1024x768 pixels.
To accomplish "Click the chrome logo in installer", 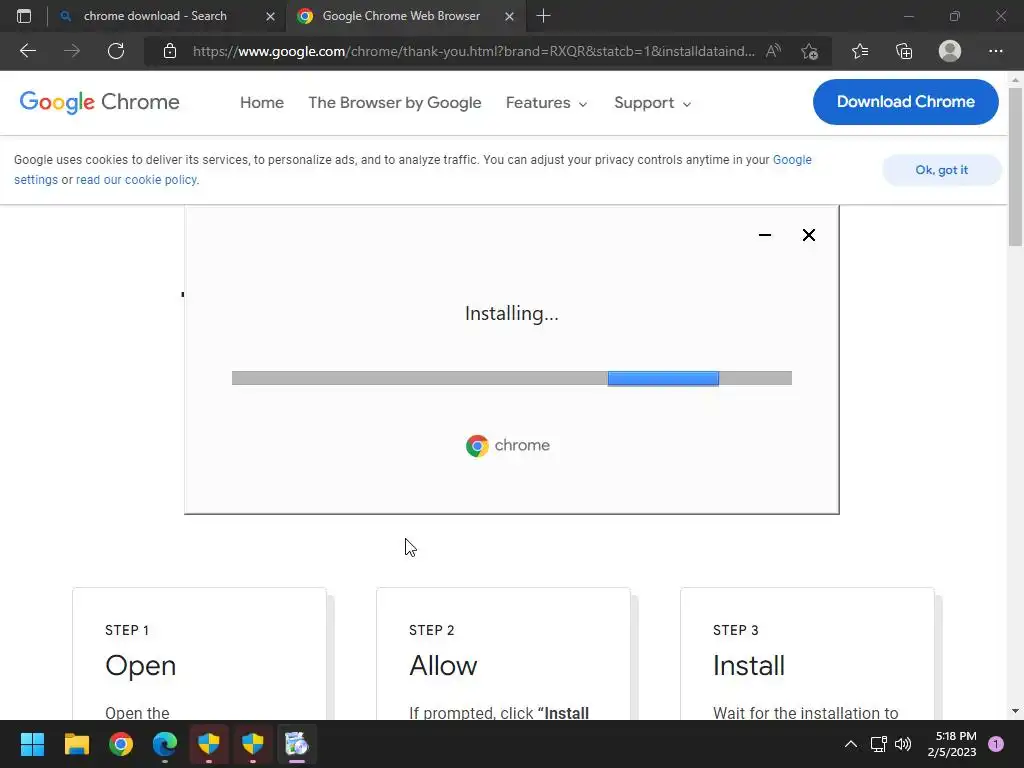I will click(507, 445).
